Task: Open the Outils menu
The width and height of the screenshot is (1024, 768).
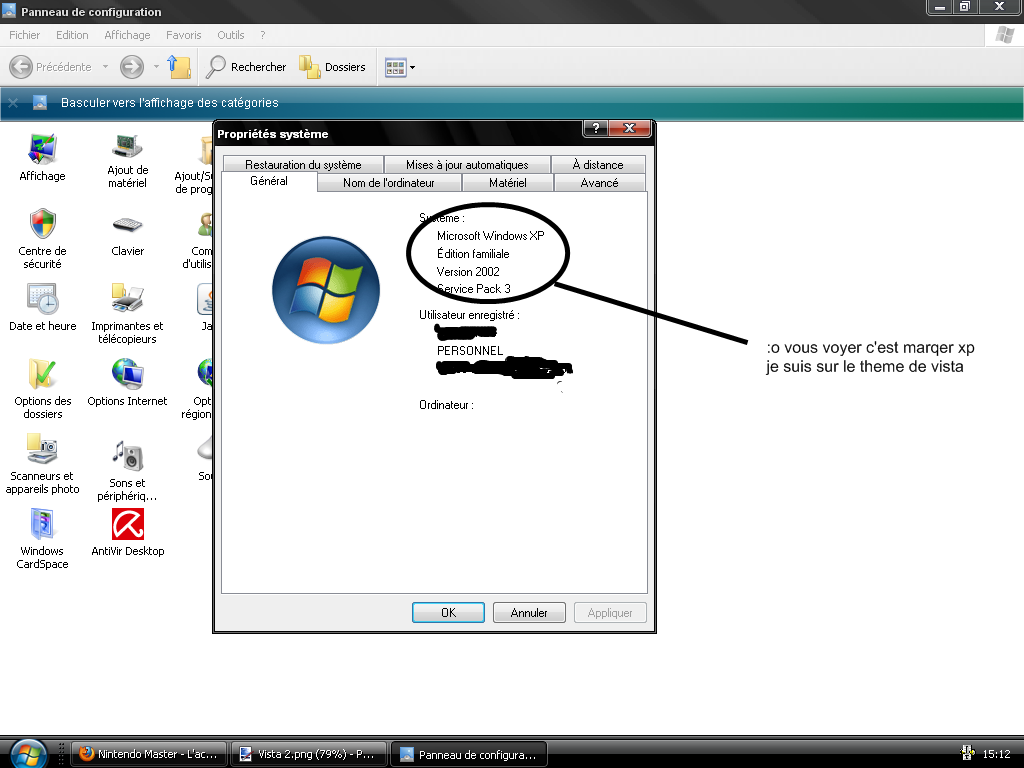Action: (231, 35)
